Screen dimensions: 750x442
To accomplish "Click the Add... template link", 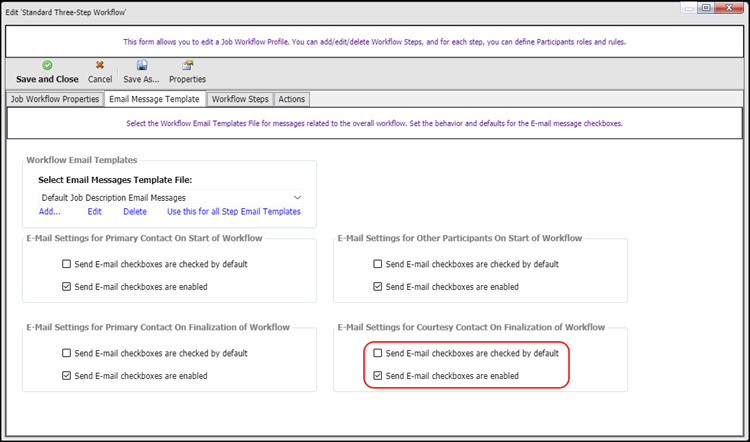I will (50, 211).
